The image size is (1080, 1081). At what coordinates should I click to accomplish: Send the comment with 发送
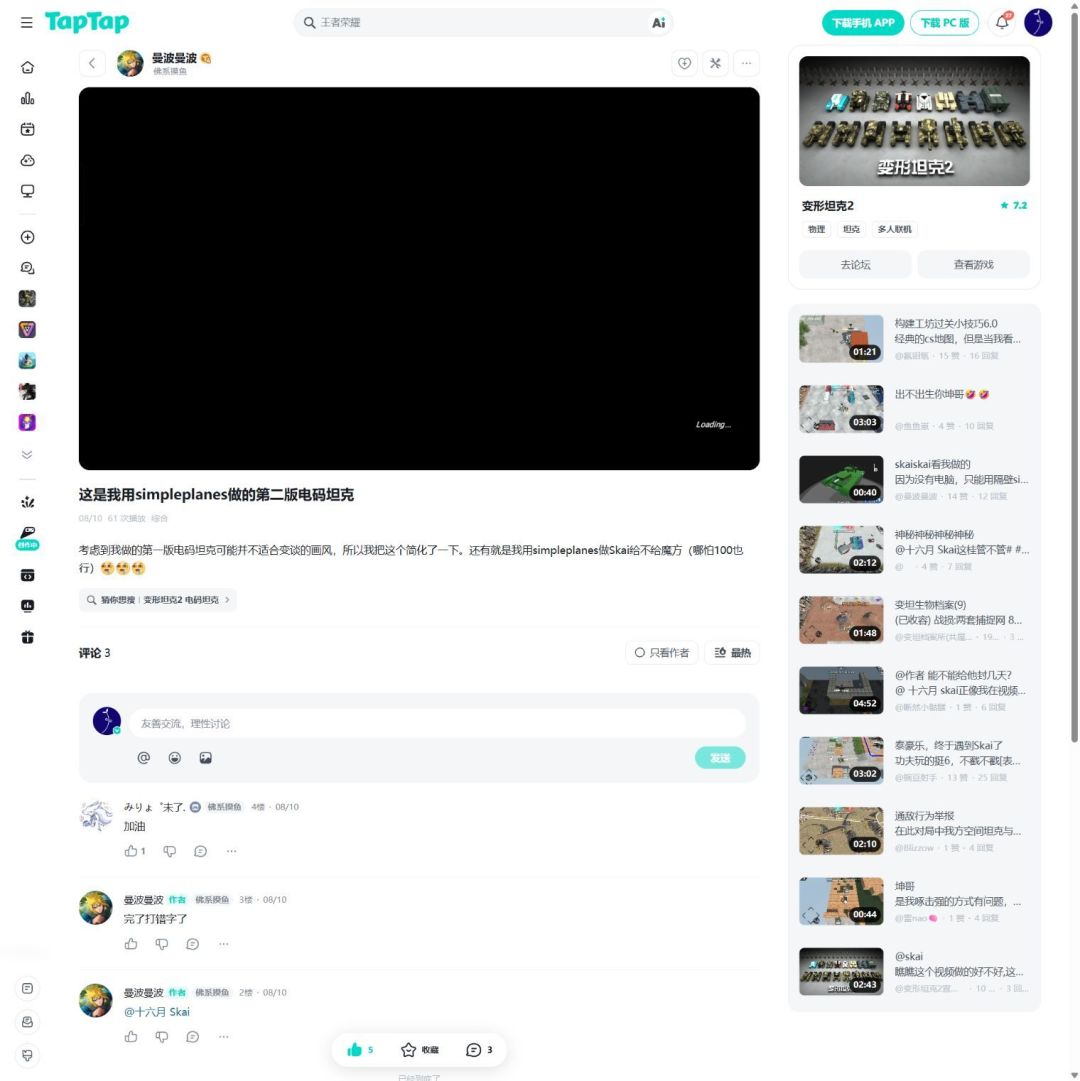click(x=720, y=758)
